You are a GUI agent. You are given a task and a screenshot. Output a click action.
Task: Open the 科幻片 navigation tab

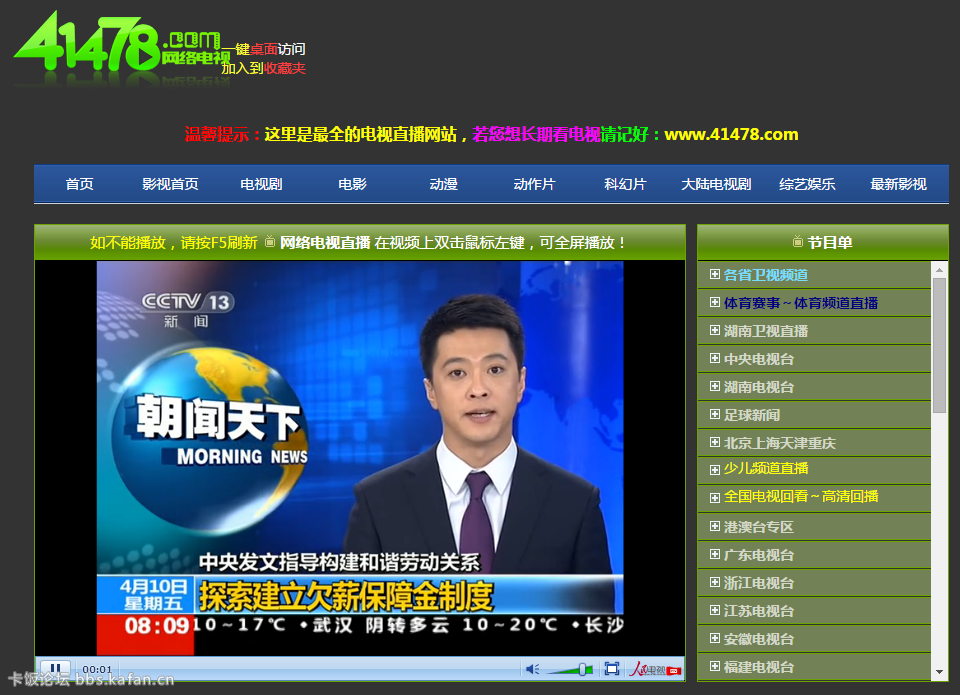(625, 184)
